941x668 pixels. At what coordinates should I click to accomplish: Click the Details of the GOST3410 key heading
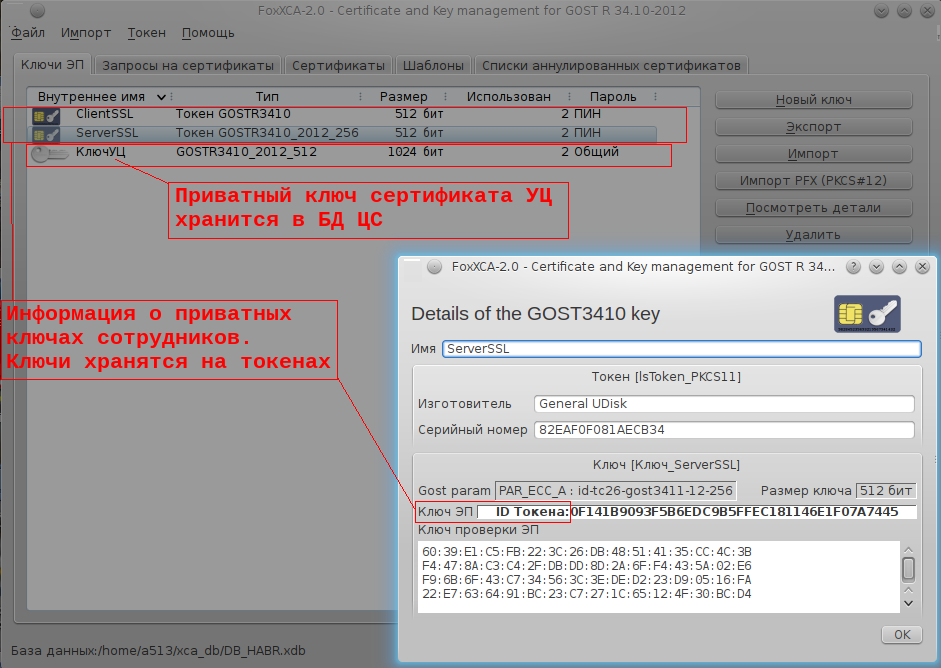click(535, 314)
